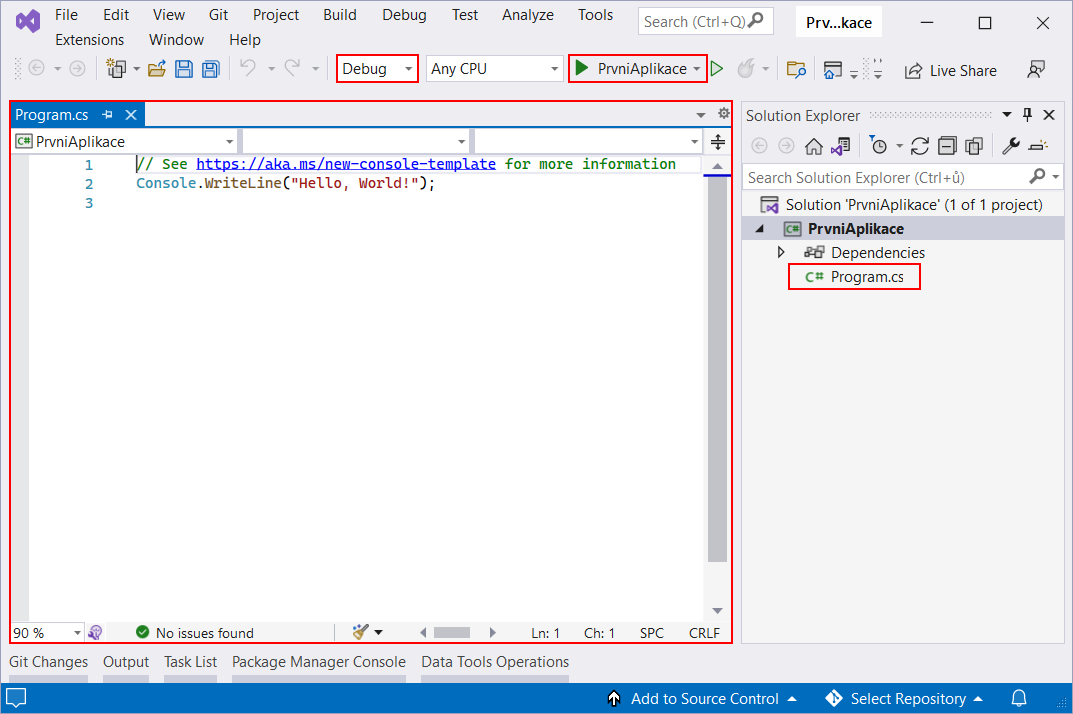
Task: Click the Live Share icon button
Action: (x=950, y=71)
